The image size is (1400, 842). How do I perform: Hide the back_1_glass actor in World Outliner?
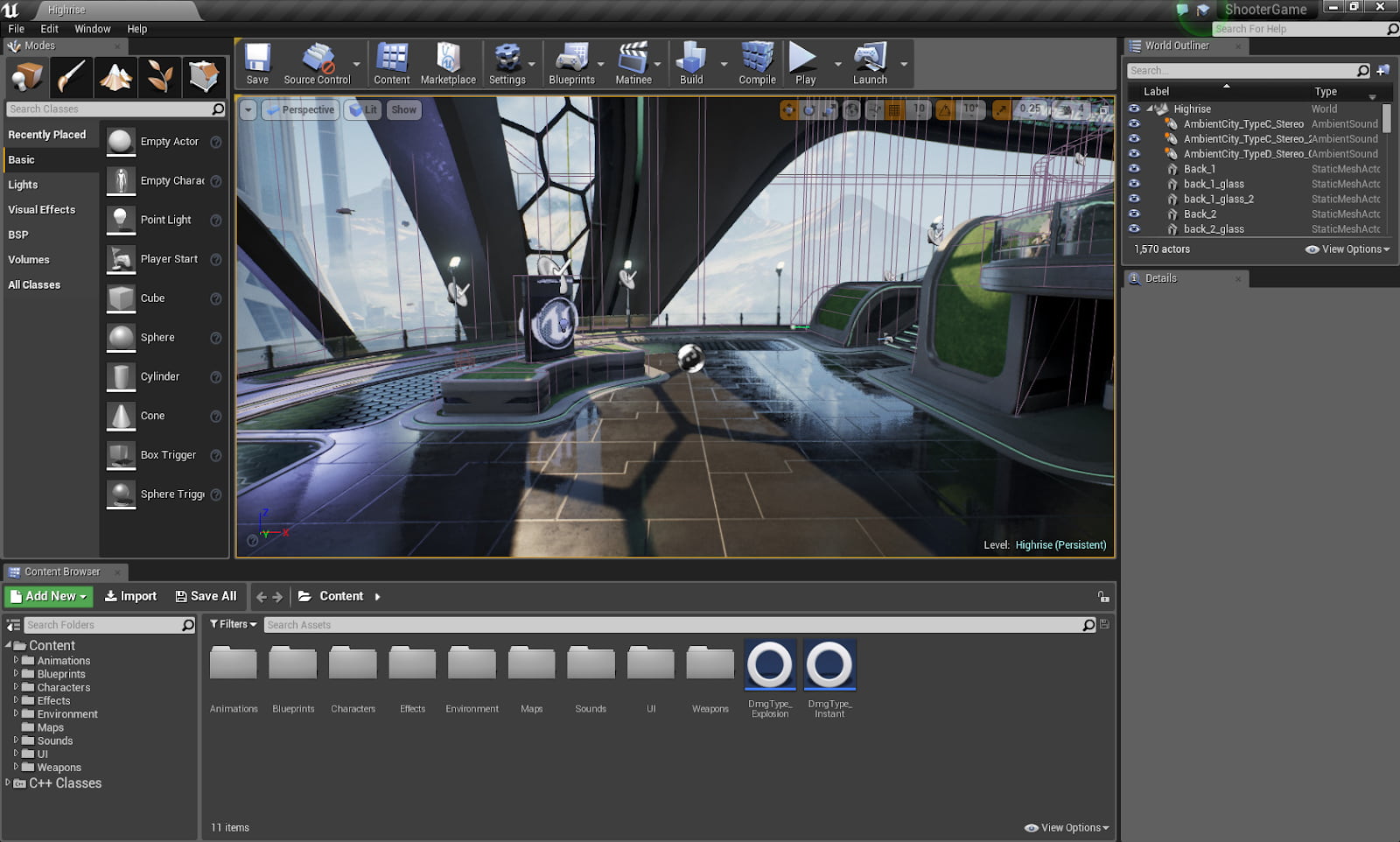tap(1134, 184)
